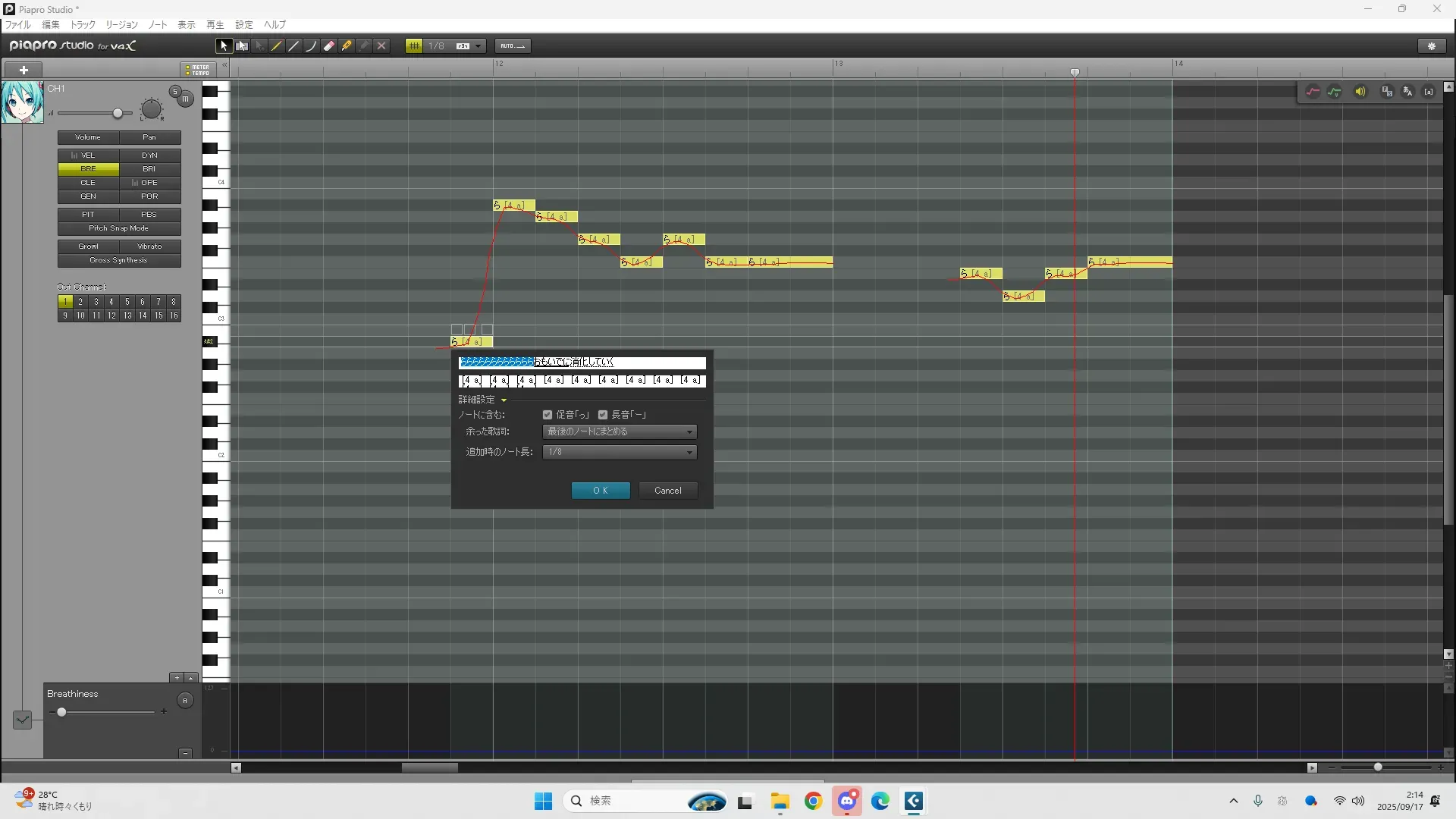Open the ノート menu

click(x=158, y=25)
